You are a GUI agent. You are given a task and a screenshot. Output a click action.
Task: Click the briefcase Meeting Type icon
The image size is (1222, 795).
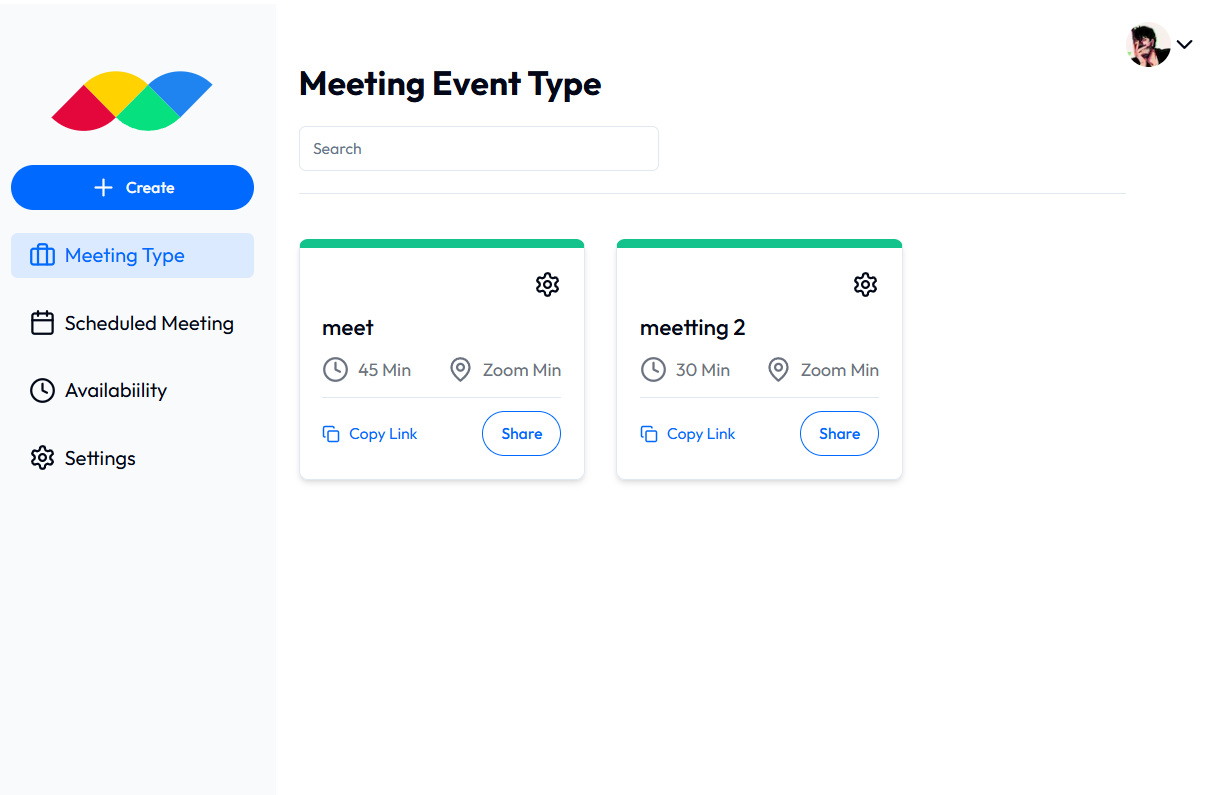click(x=42, y=256)
